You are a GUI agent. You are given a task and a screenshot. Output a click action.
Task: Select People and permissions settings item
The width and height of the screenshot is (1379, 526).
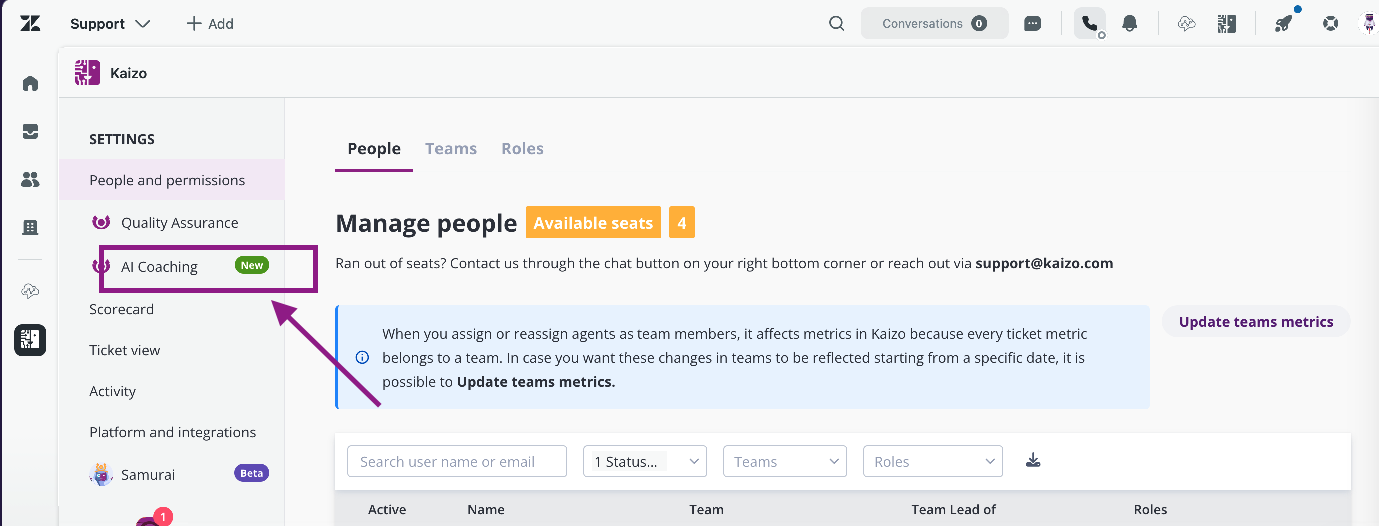click(x=171, y=180)
